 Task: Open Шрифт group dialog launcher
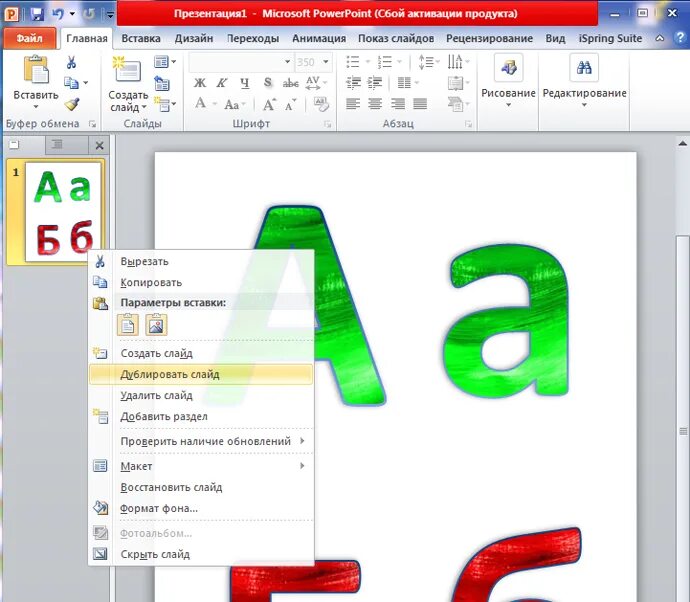pyautogui.click(x=327, y=124)
